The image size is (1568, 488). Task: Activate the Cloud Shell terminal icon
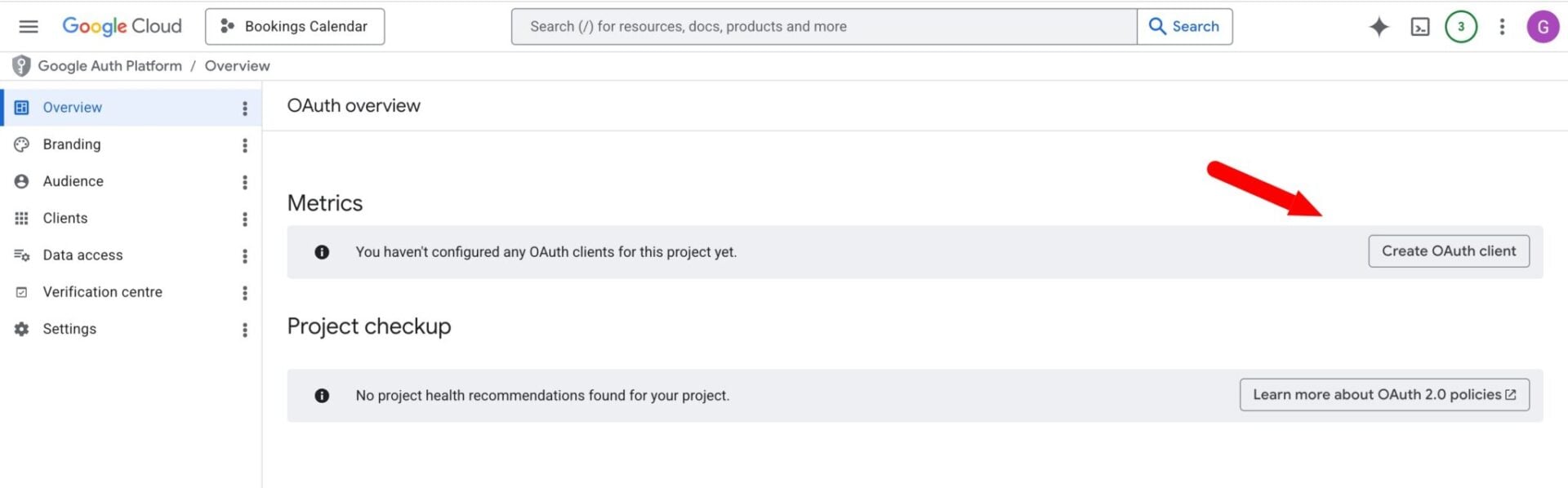pos(1420,27)
